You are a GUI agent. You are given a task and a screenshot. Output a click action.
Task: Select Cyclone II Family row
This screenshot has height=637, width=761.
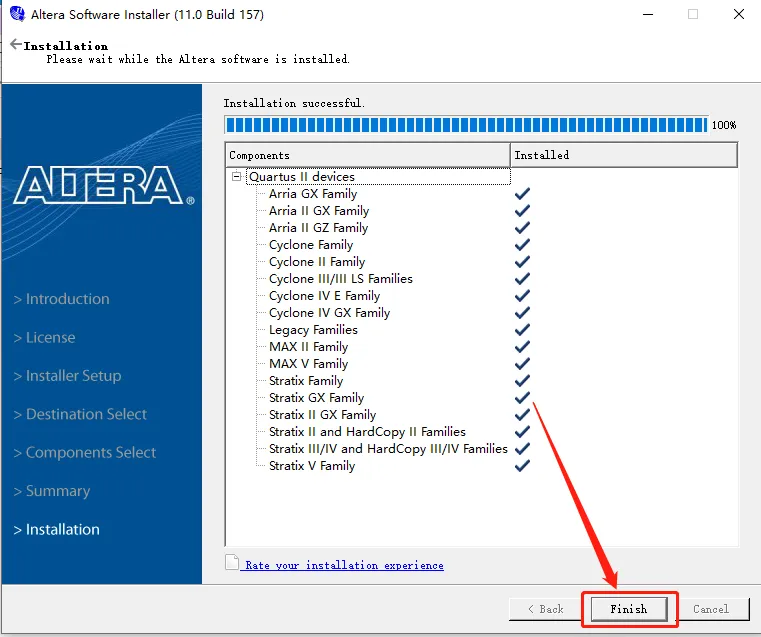click(x=317, y=262)
